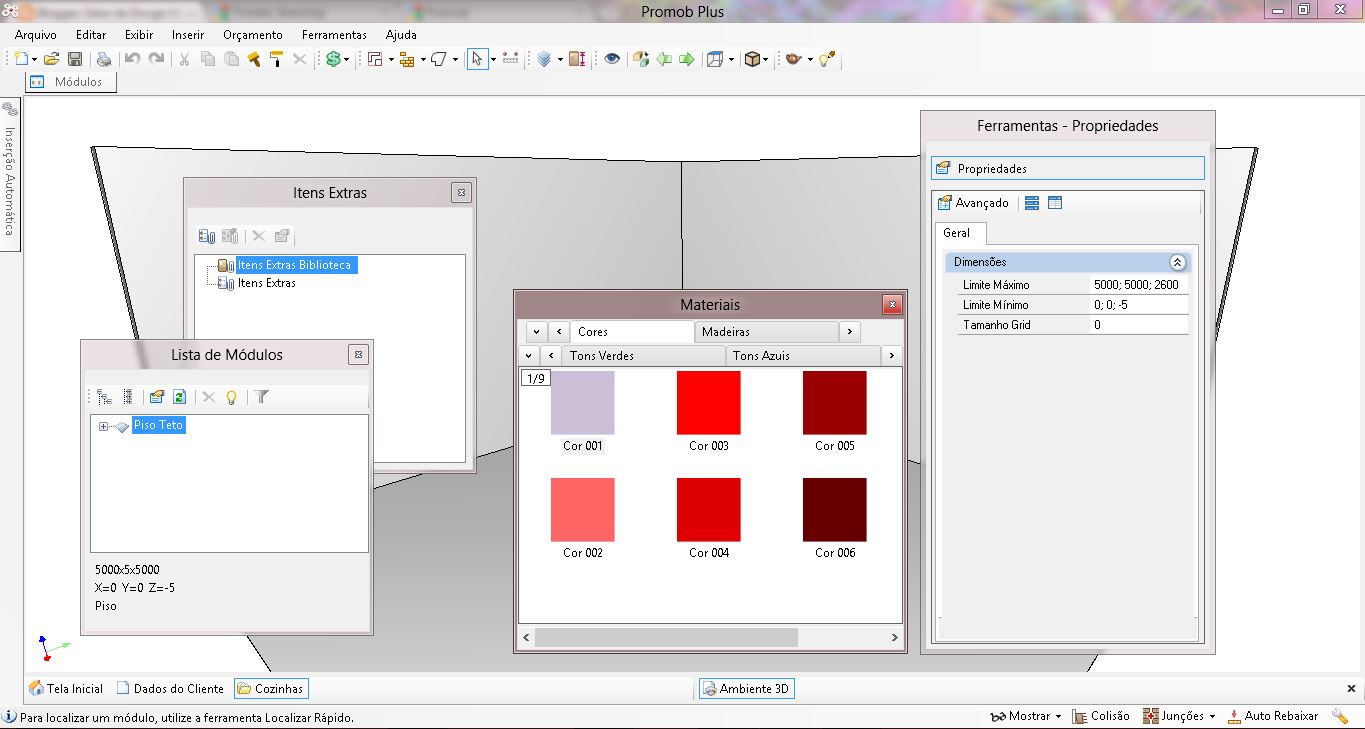The height and width of the screenshot is (729, 1365).
Task: Click the undo arrow in toolbar
Action: click(x=132, y=60)
